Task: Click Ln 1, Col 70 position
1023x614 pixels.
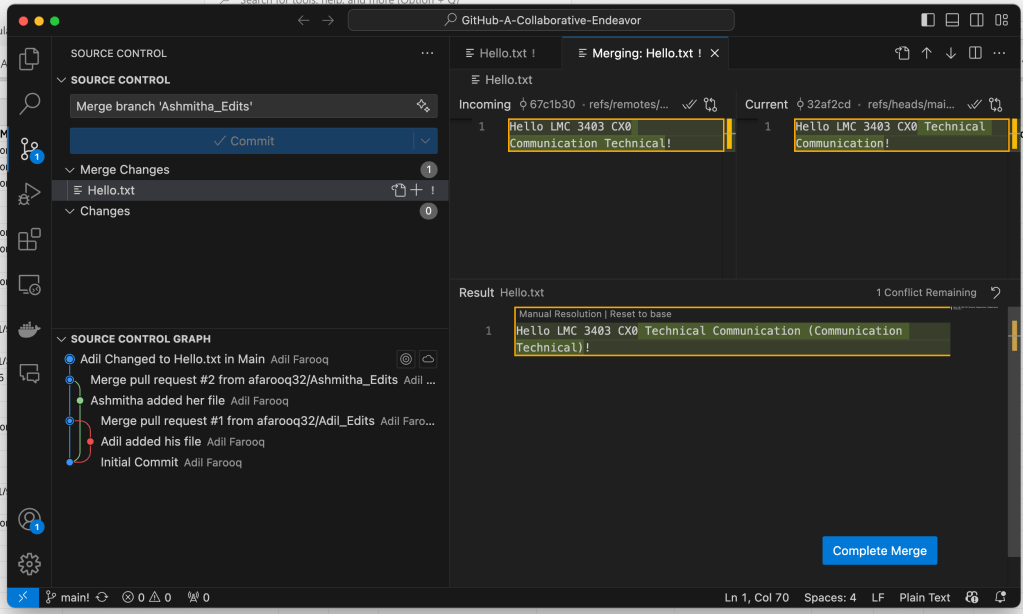Action: tap(756, 597)
